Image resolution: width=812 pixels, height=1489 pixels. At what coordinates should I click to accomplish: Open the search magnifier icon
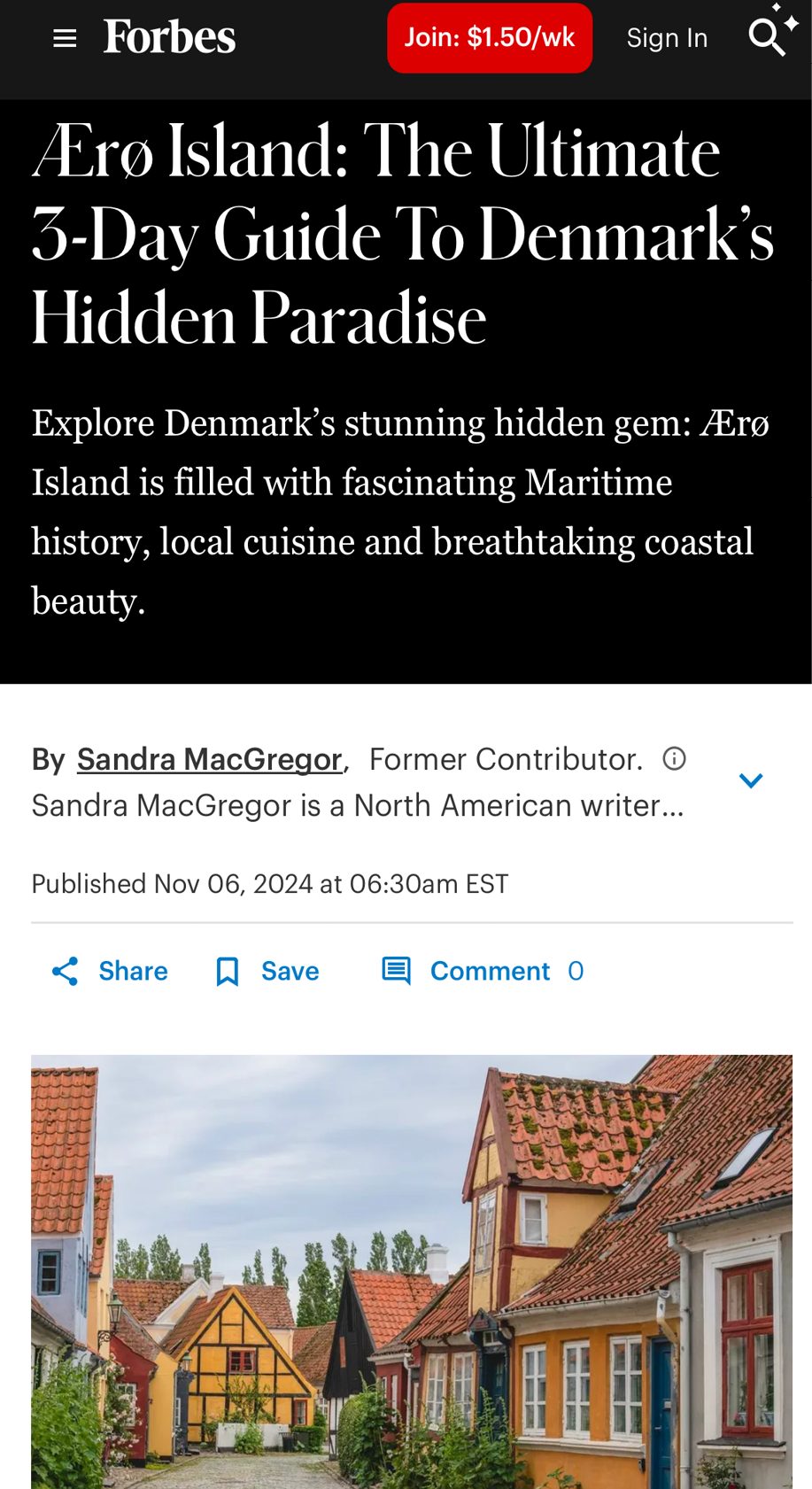coord(767,37)
